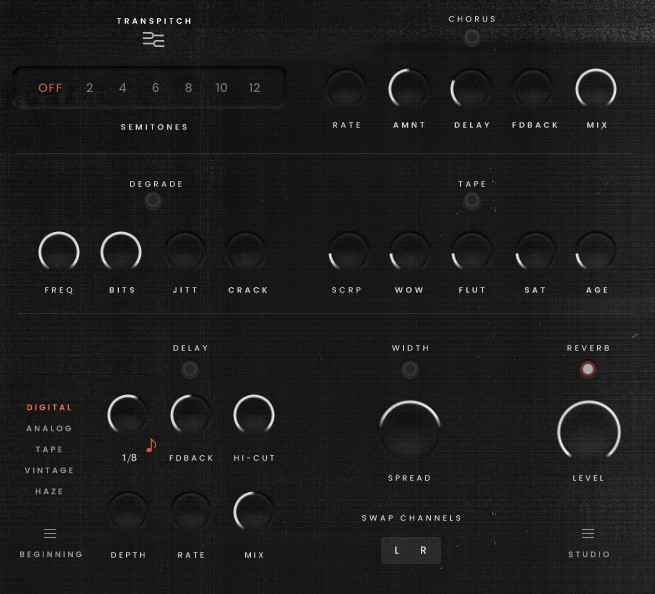Click the Transpitch title
Viewport: 655px width, 594px height.
pos(154,21)
